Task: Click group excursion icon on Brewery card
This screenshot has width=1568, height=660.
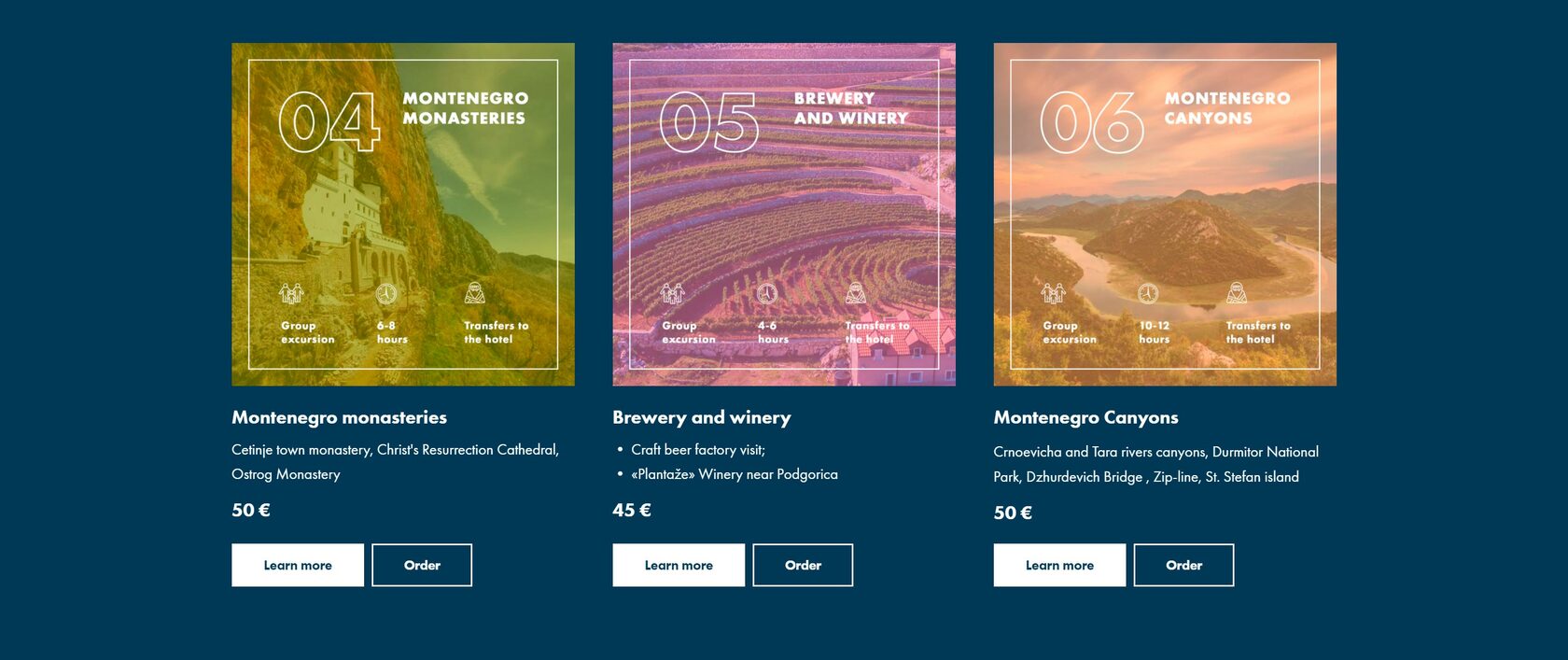Action: [672, 294]
